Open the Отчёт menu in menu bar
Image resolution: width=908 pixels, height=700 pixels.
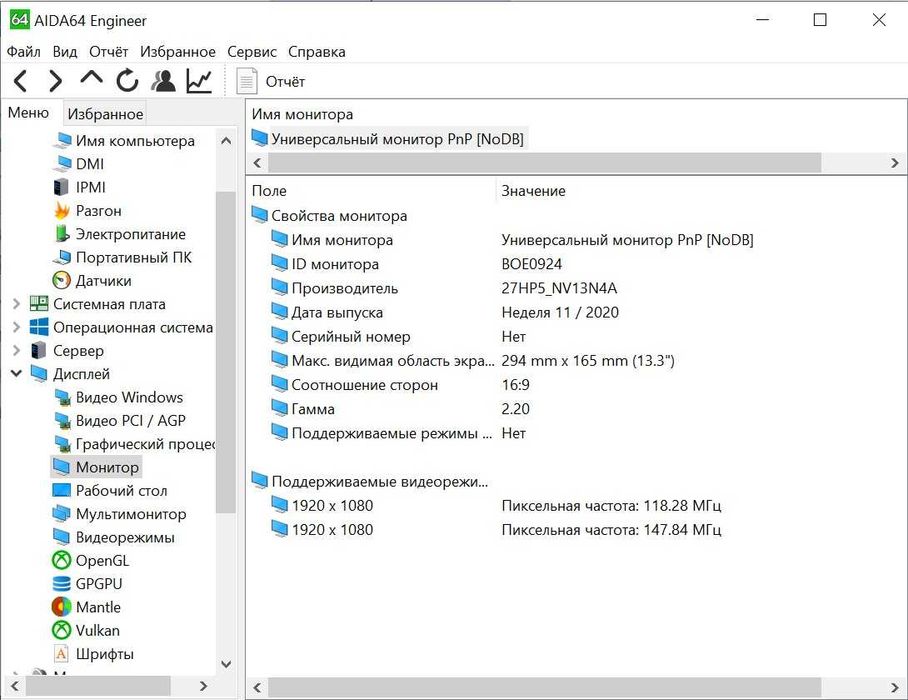108,52
